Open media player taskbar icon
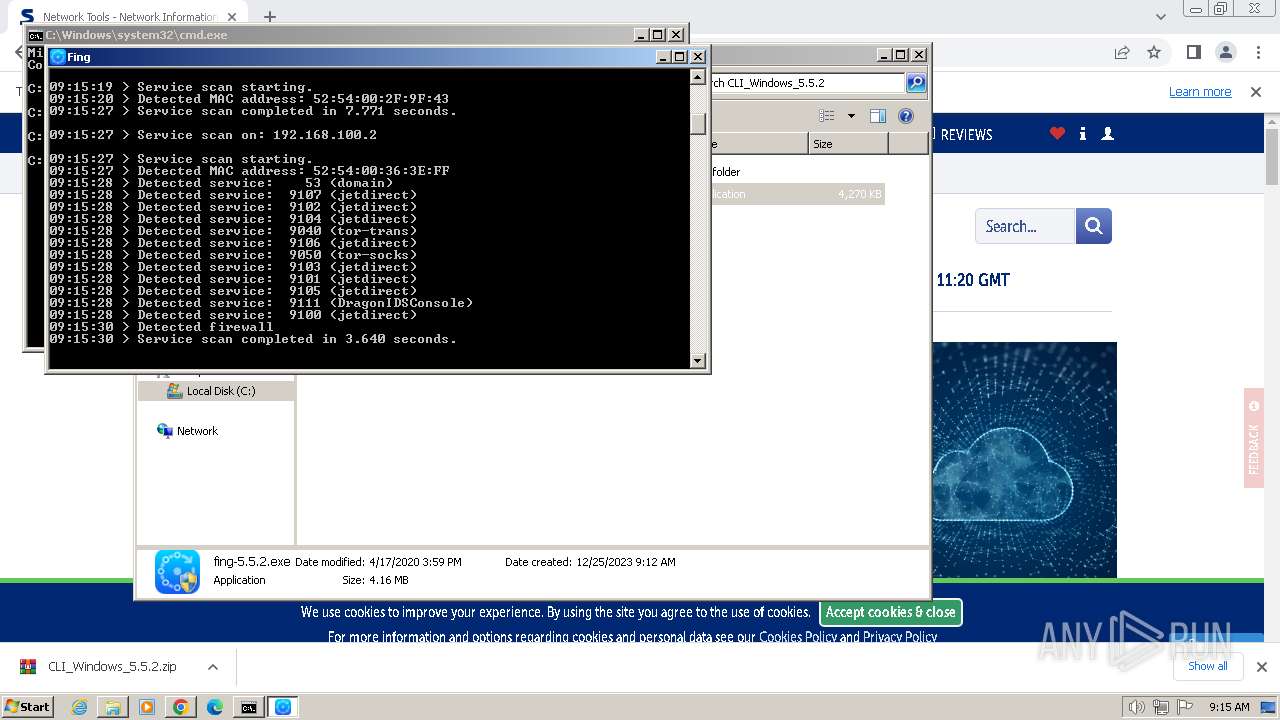 point(147,707)
